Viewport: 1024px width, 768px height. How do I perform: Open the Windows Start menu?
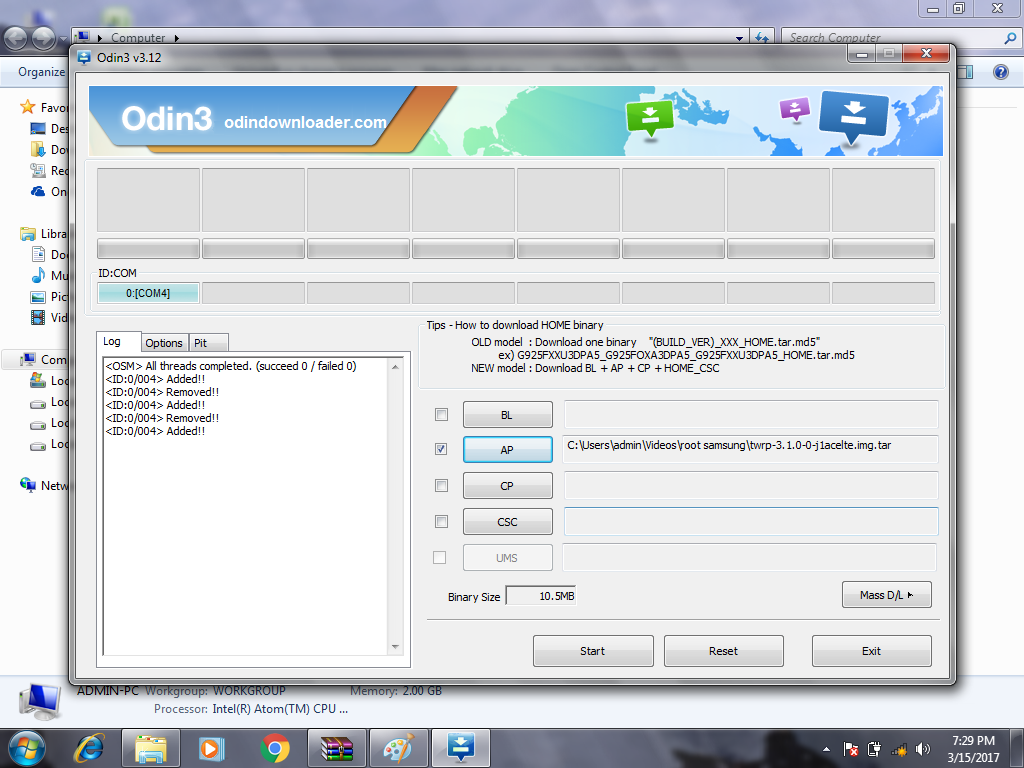point(27,748)
